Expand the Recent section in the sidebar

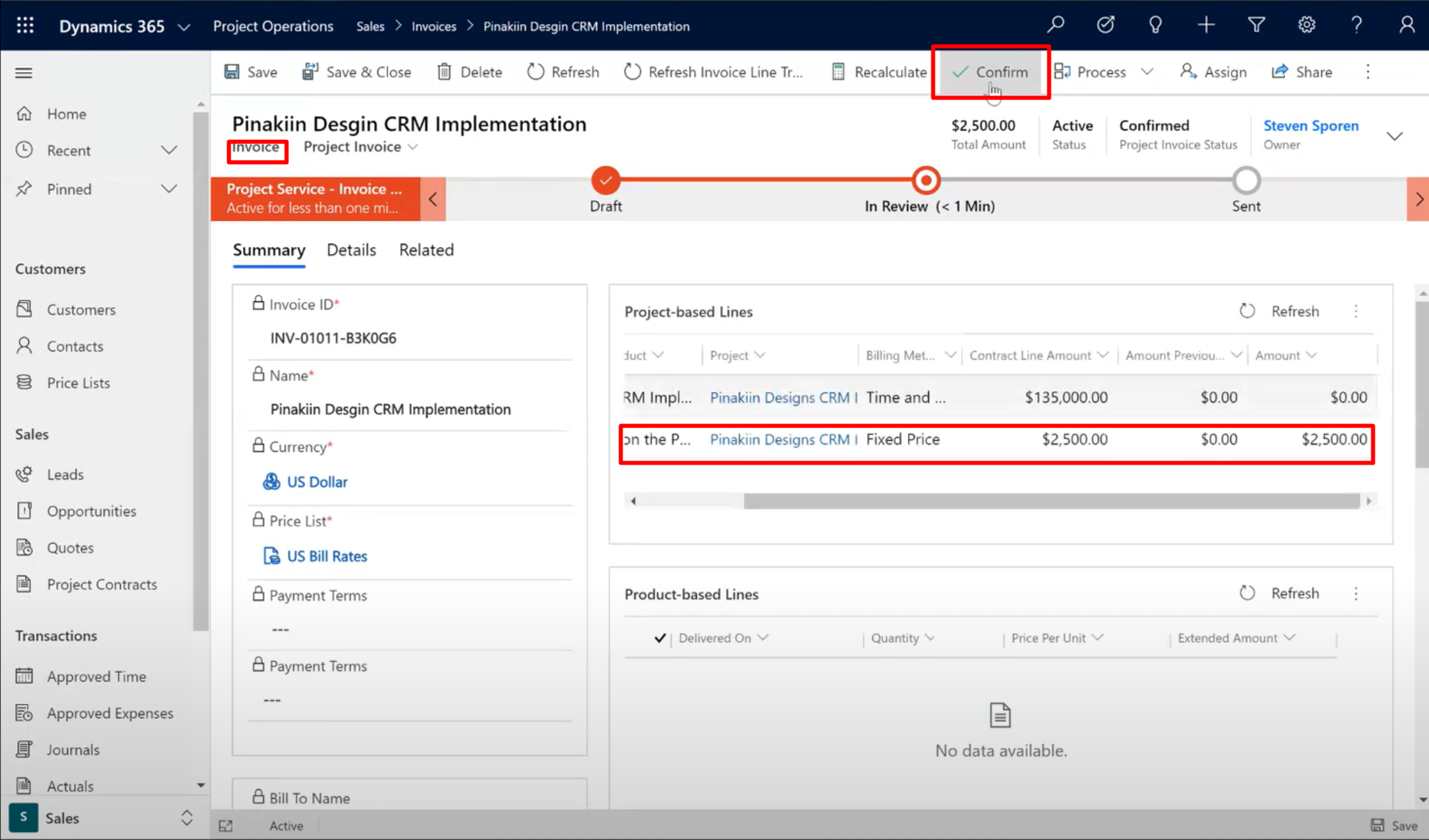[169, 150]
